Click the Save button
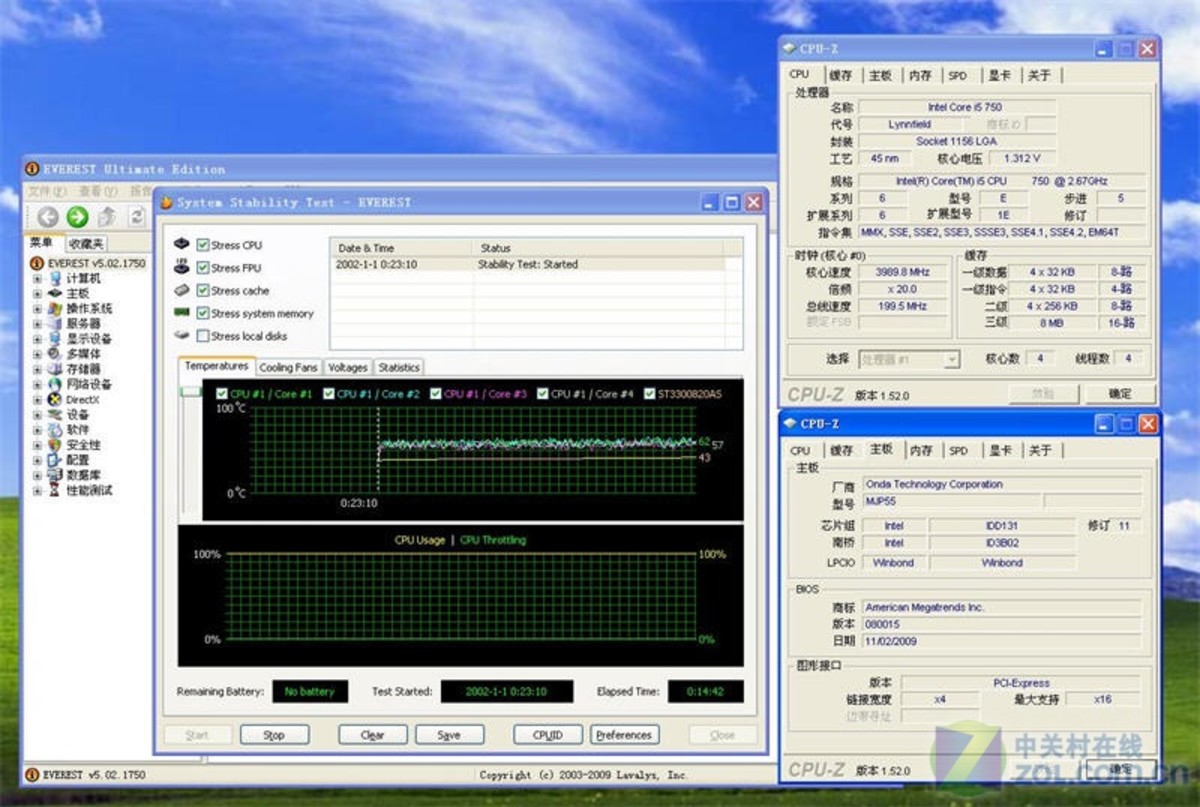This screenshot has height=807, width=1200. 449,735
